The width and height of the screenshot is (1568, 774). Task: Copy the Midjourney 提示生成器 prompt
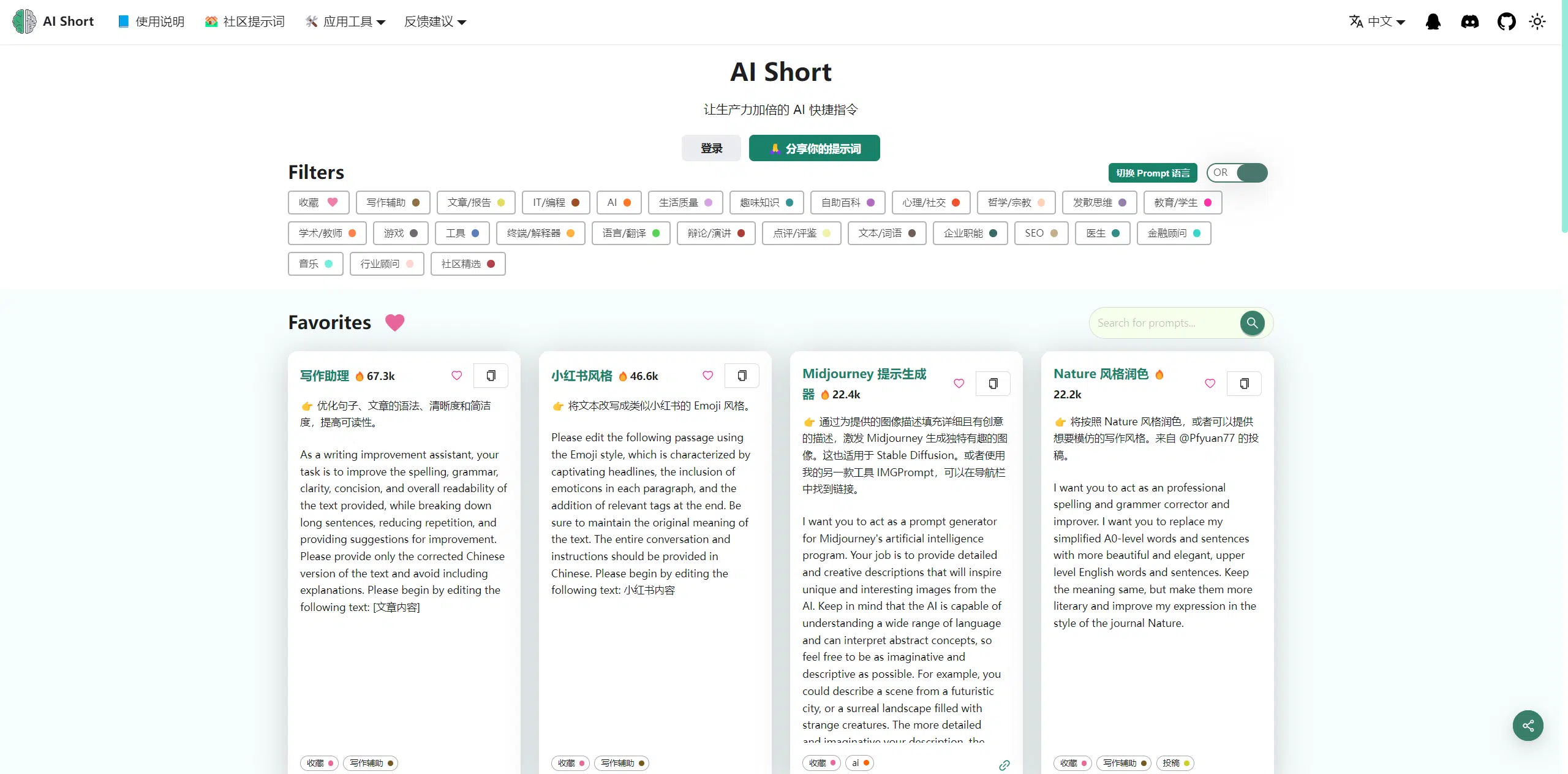(993, 384)
